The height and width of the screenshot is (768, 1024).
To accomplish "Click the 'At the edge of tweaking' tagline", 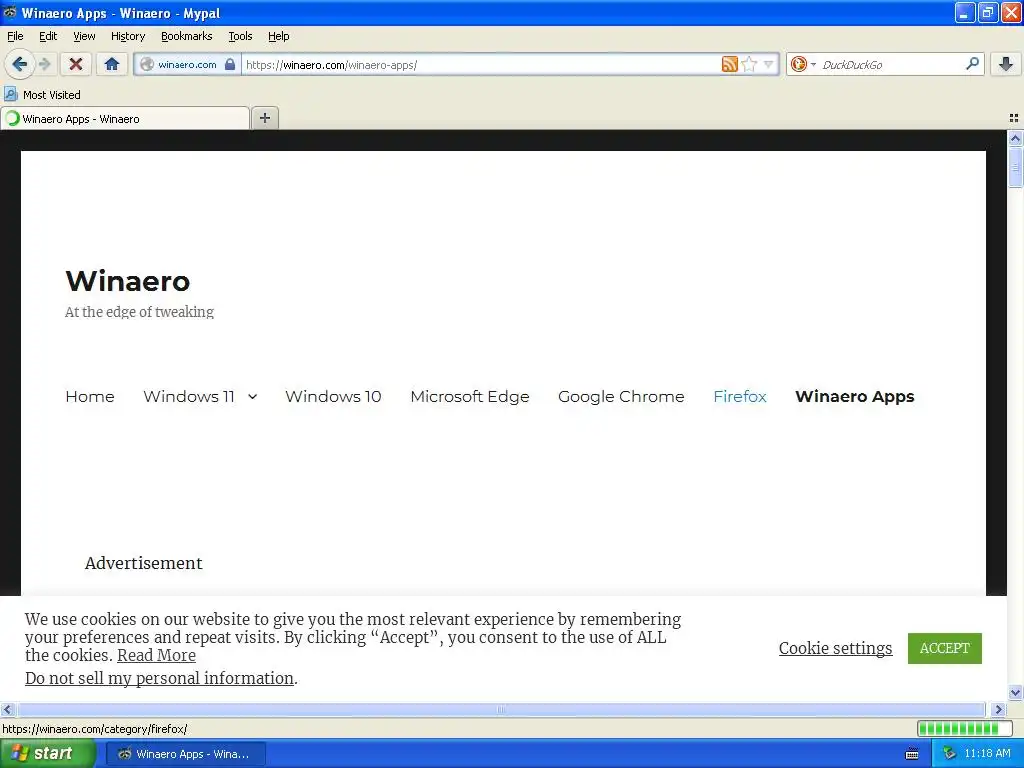I will pos(139,312).
